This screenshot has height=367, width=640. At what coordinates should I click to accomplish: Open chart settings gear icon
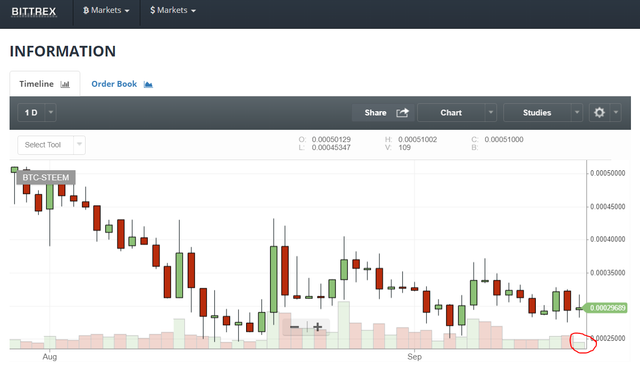[x=599, y=113]
